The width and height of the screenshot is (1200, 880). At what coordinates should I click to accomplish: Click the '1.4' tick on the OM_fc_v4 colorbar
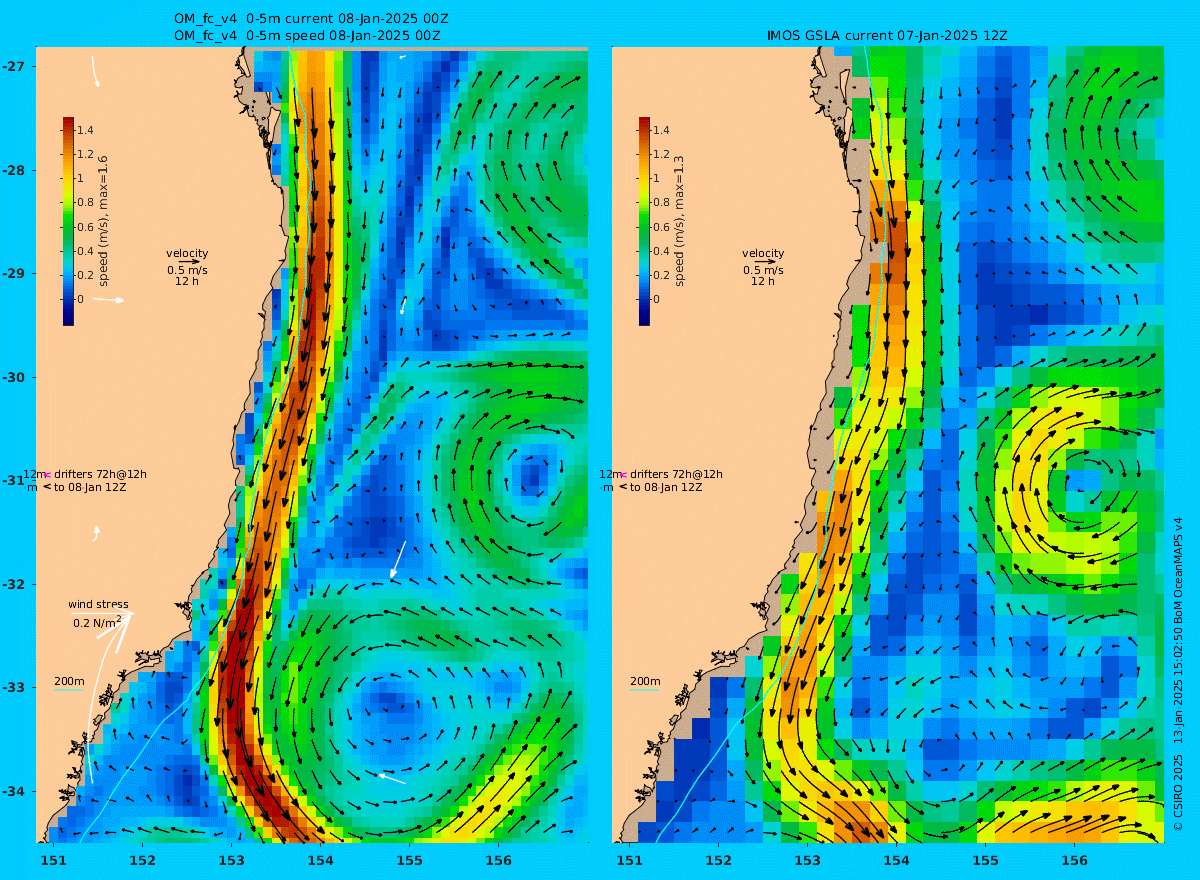coord(85,130)
